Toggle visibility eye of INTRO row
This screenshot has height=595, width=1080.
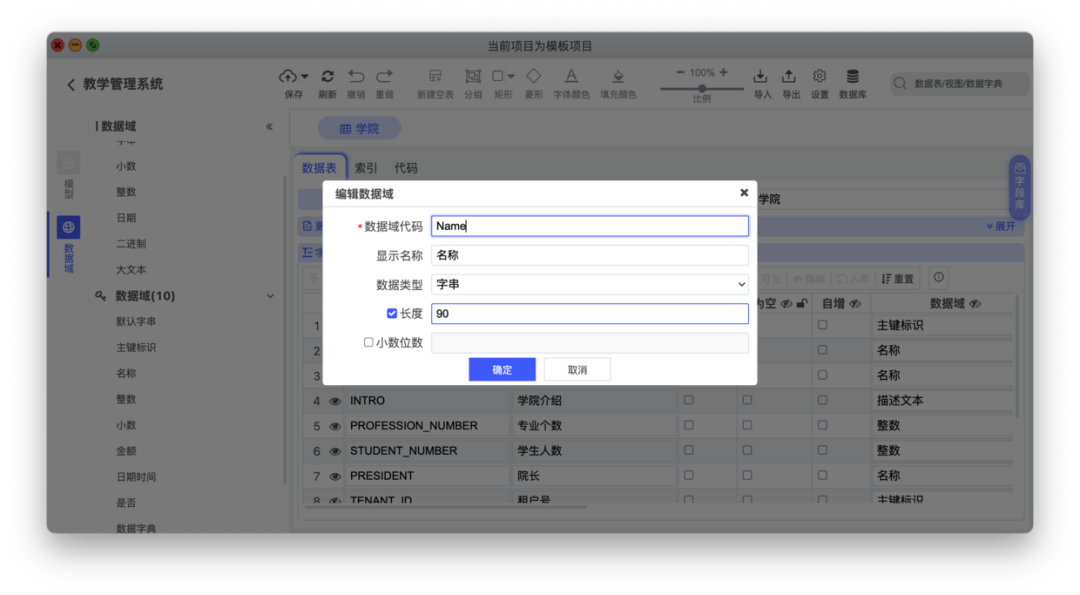tap(335, 401)
